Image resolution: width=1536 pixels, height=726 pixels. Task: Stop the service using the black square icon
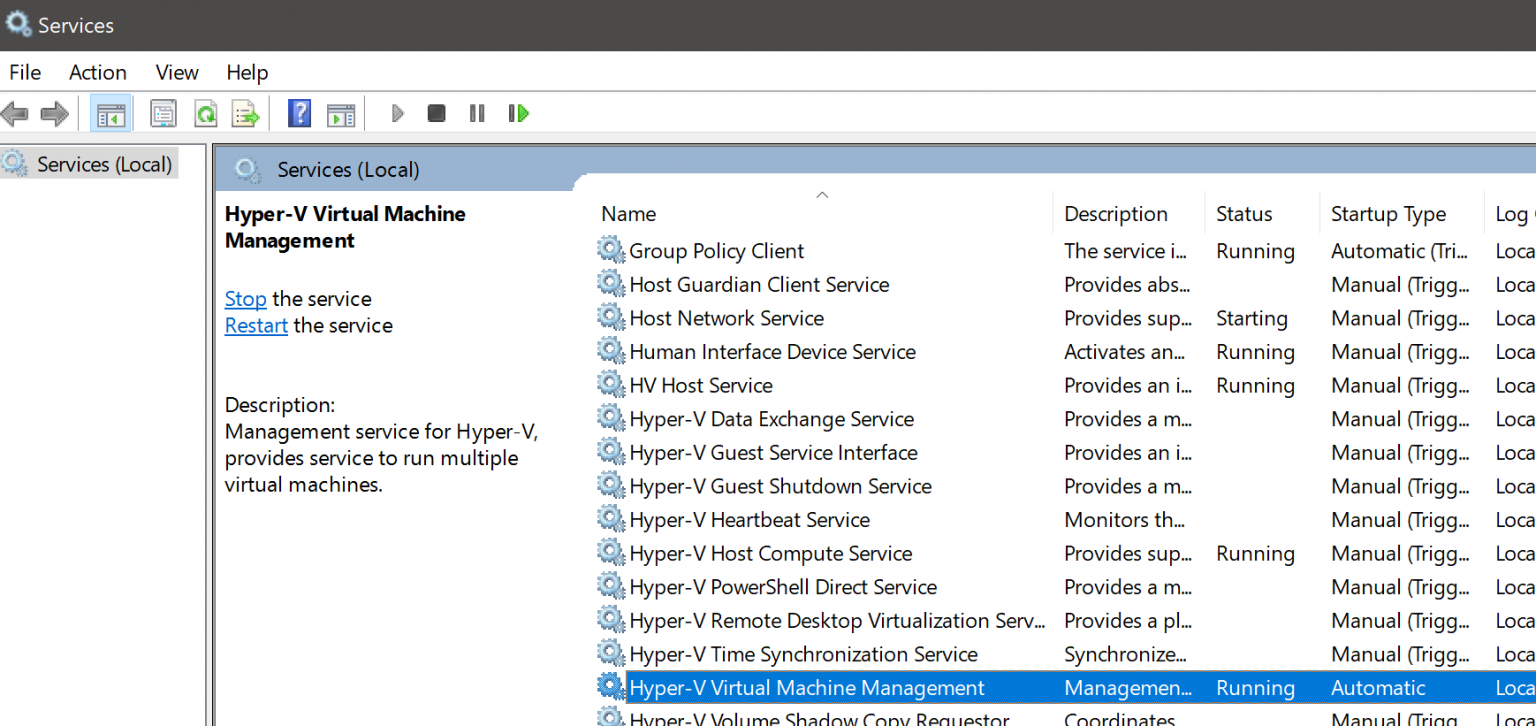436,113
